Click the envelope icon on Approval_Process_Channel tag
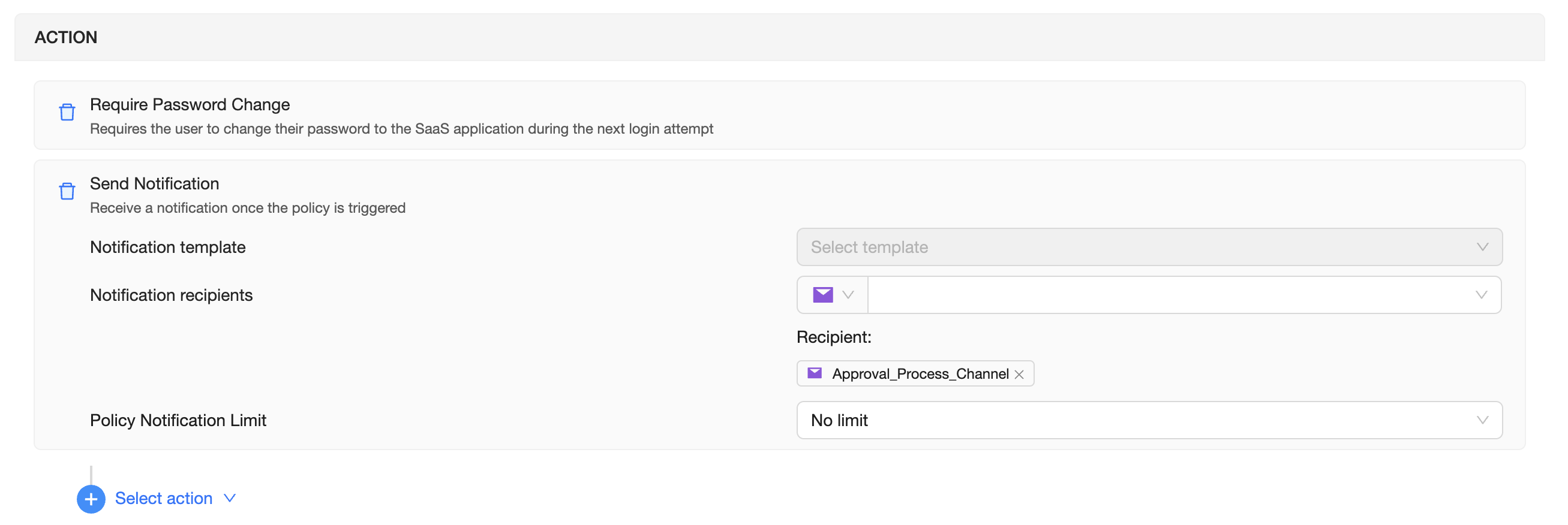1568x525 pixels. coord(815,373)
